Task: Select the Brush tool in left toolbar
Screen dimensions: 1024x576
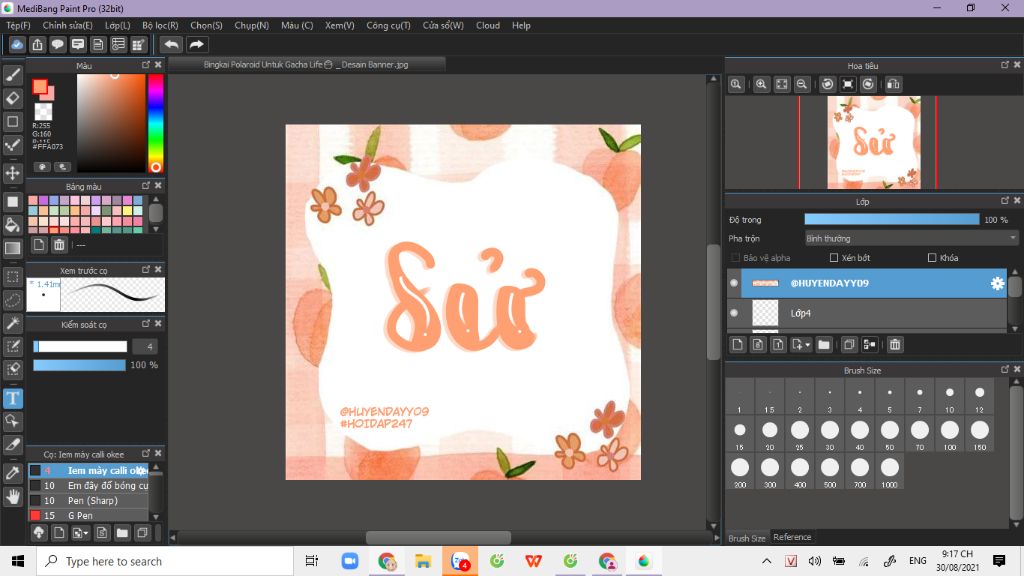Action: [x=13, y=74]
